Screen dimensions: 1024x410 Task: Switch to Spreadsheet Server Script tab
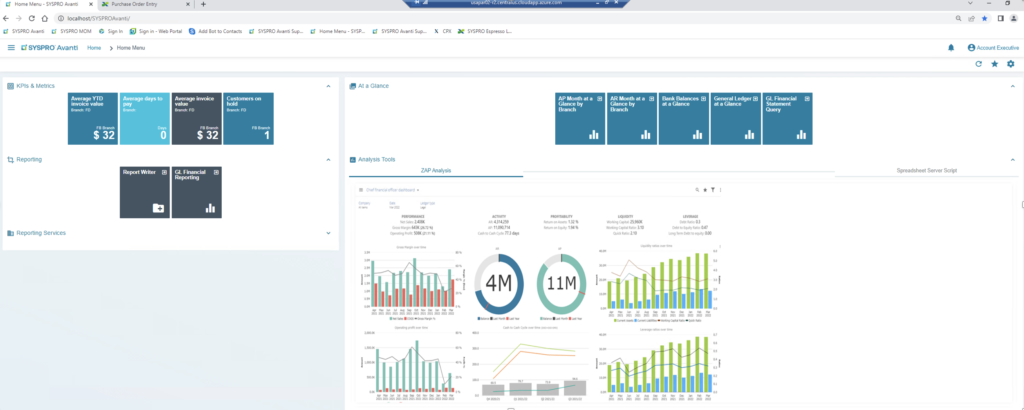coord(927,170)
